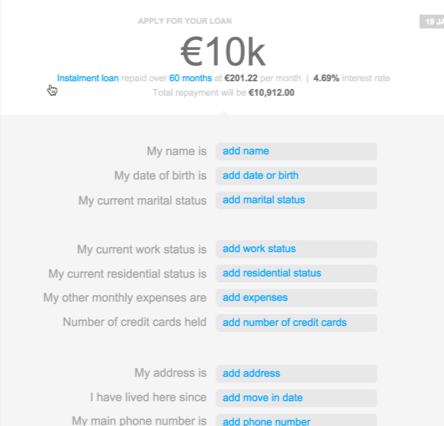Click the add expenses field

296,298
